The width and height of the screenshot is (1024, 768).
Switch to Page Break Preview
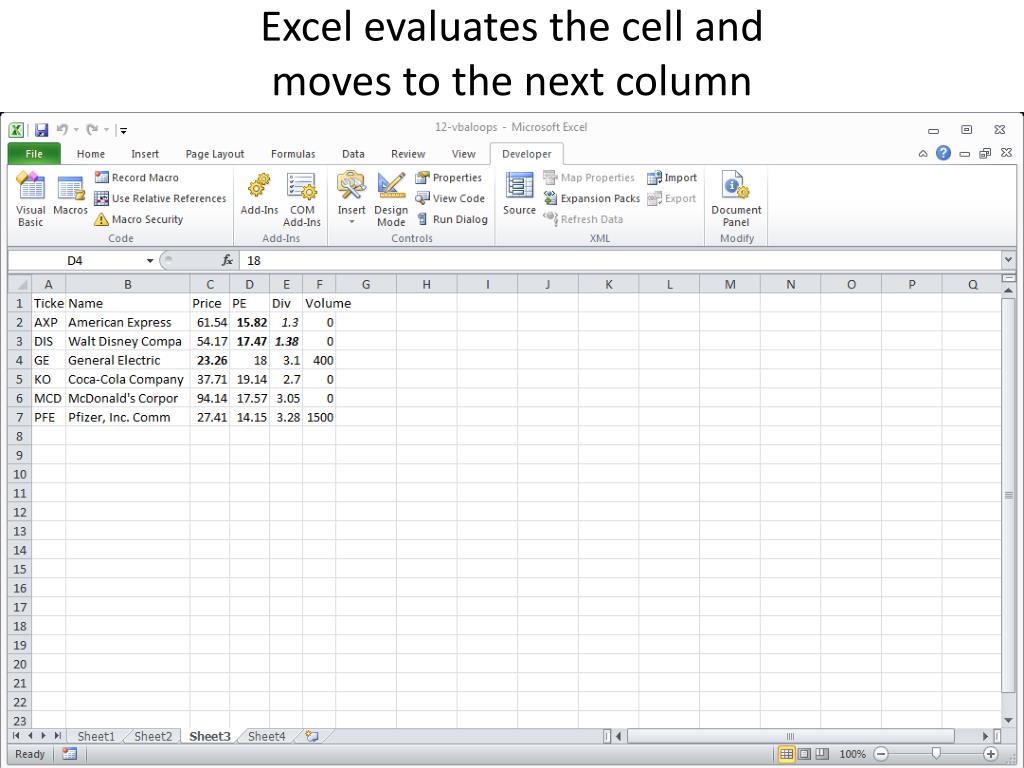click(822, 754)
